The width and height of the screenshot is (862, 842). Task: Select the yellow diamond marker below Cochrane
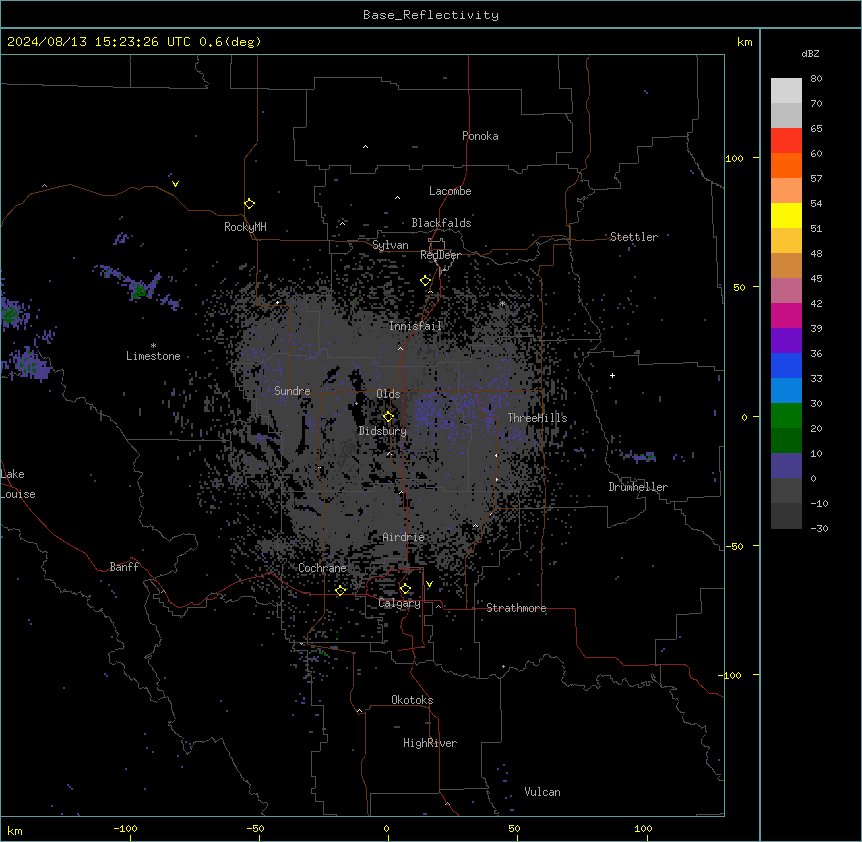(x=340, y=591)
